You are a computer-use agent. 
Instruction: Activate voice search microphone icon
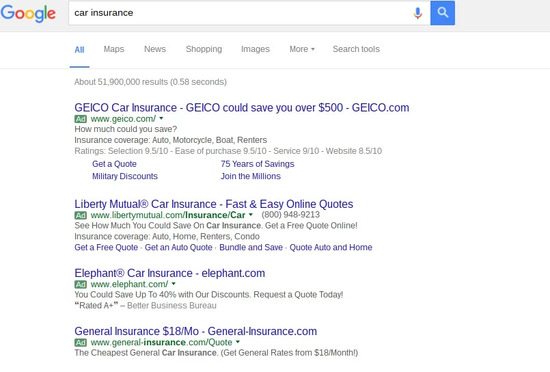pyautogui.click(x=417, y=13)
